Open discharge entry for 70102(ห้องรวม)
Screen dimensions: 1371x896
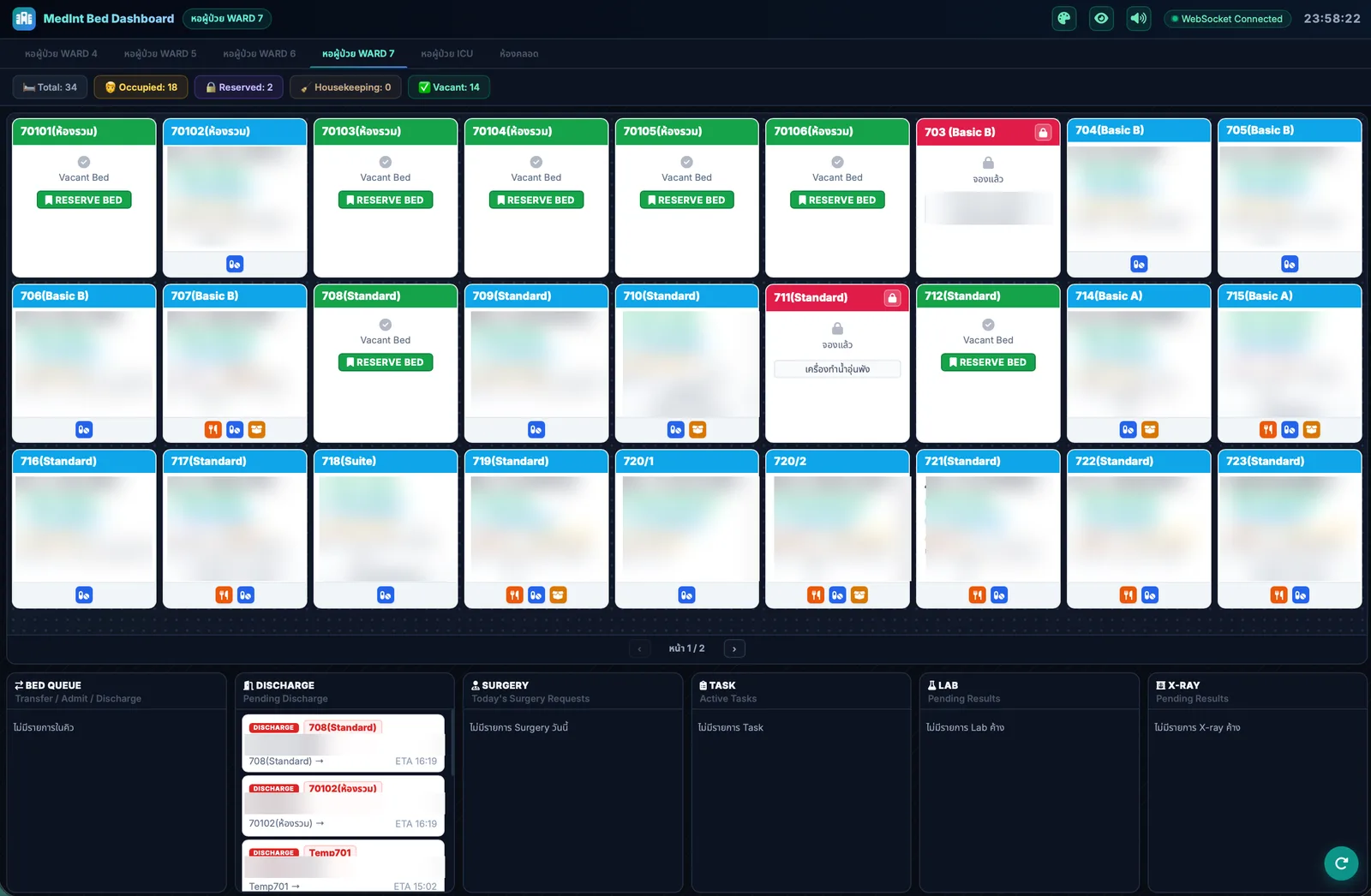tap(343, 804)
